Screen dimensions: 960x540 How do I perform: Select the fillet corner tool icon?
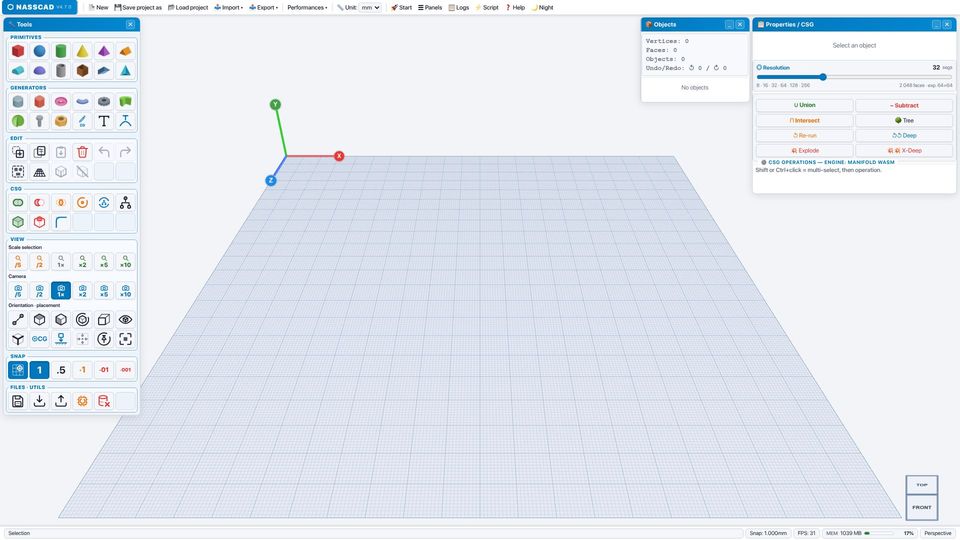click(x=61, y=222)
